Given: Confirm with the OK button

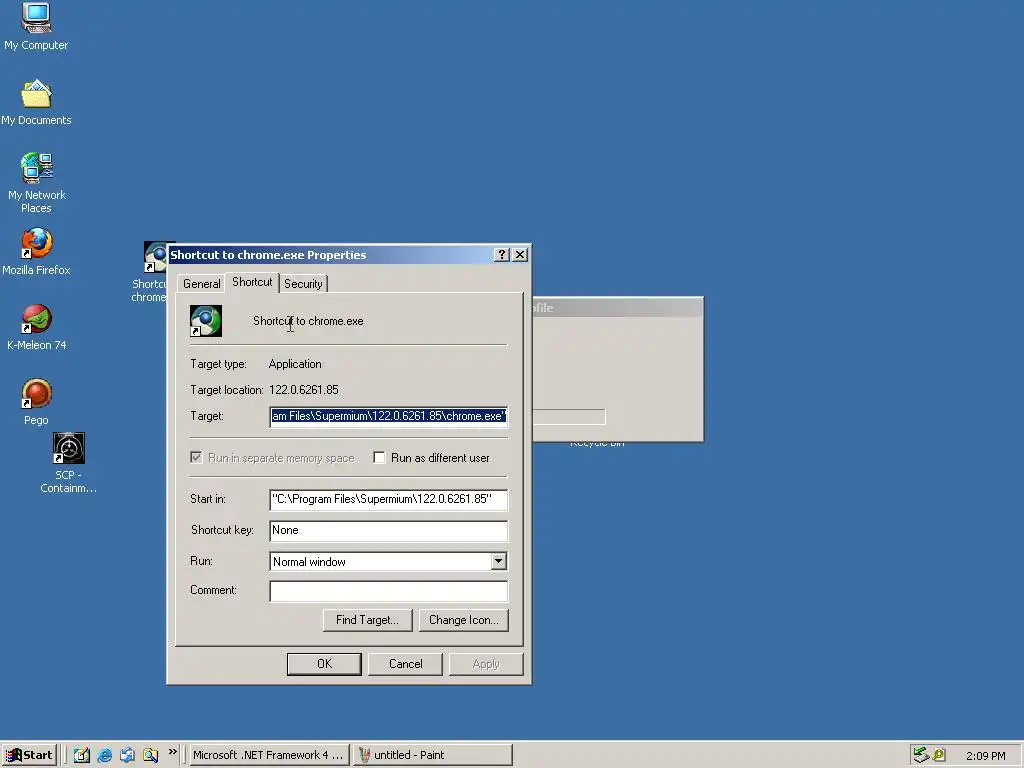Looking at the screenshot, I should pos(324,664).
